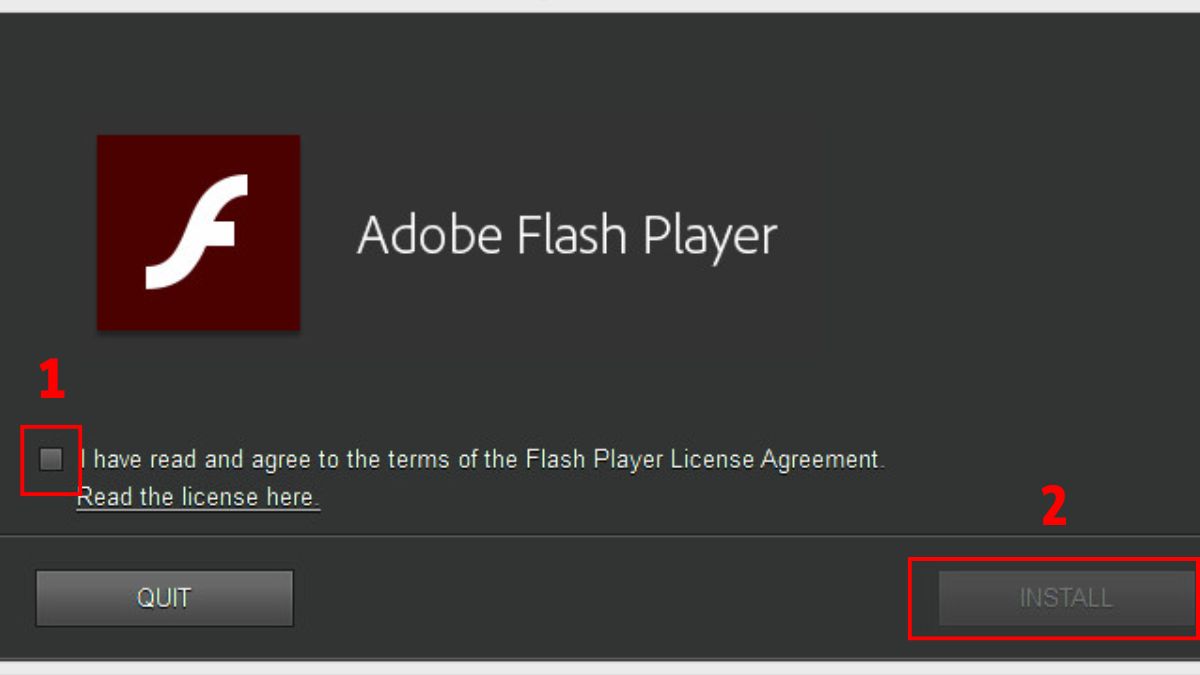Viewport: 1200px width, 675px height.
Task: Click the Flash installer branding image
Action: point(197,231)
